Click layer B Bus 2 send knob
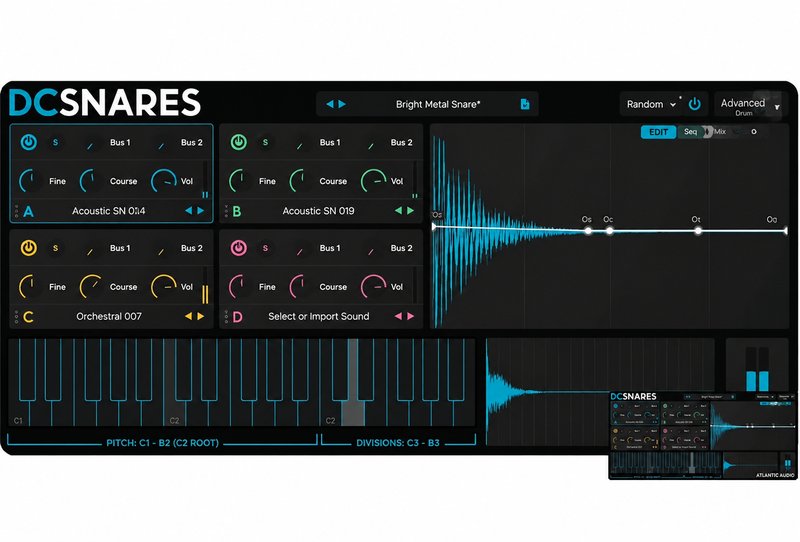 370,145
